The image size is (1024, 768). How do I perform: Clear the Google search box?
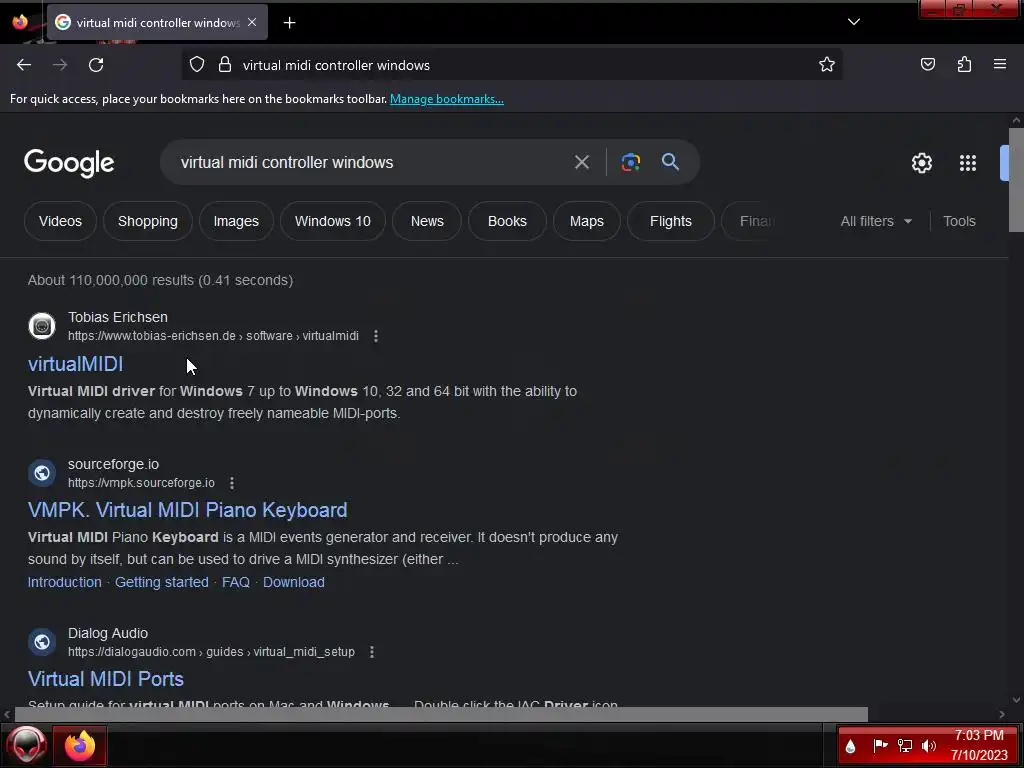(x=581, y=162)
